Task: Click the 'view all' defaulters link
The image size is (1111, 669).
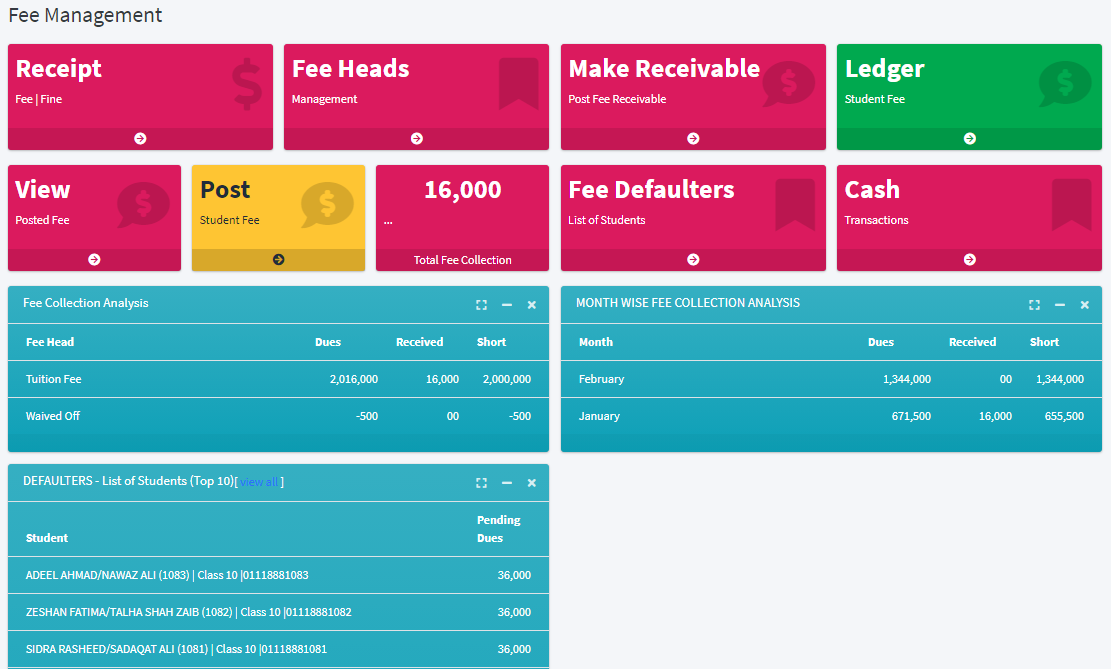Action: (x=259, y=482)
